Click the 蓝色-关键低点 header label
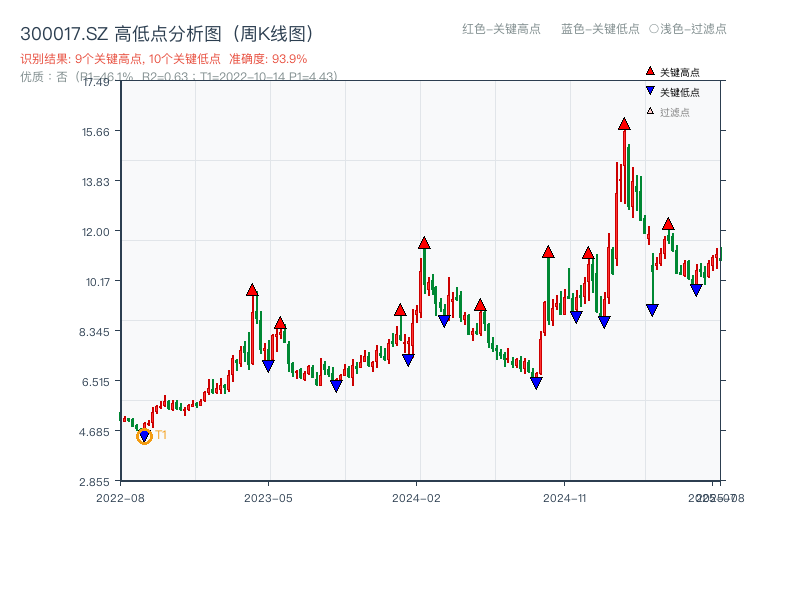 click(x=600, y=29)
